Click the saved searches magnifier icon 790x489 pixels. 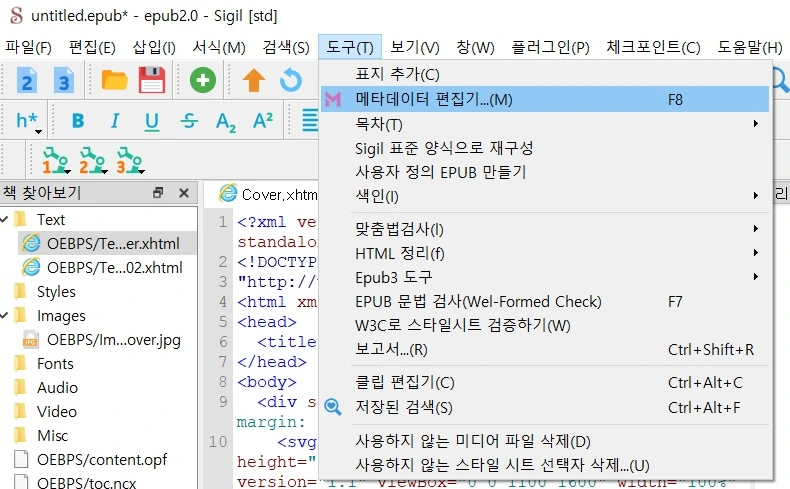pyautogui.click(x=333, y=407)
